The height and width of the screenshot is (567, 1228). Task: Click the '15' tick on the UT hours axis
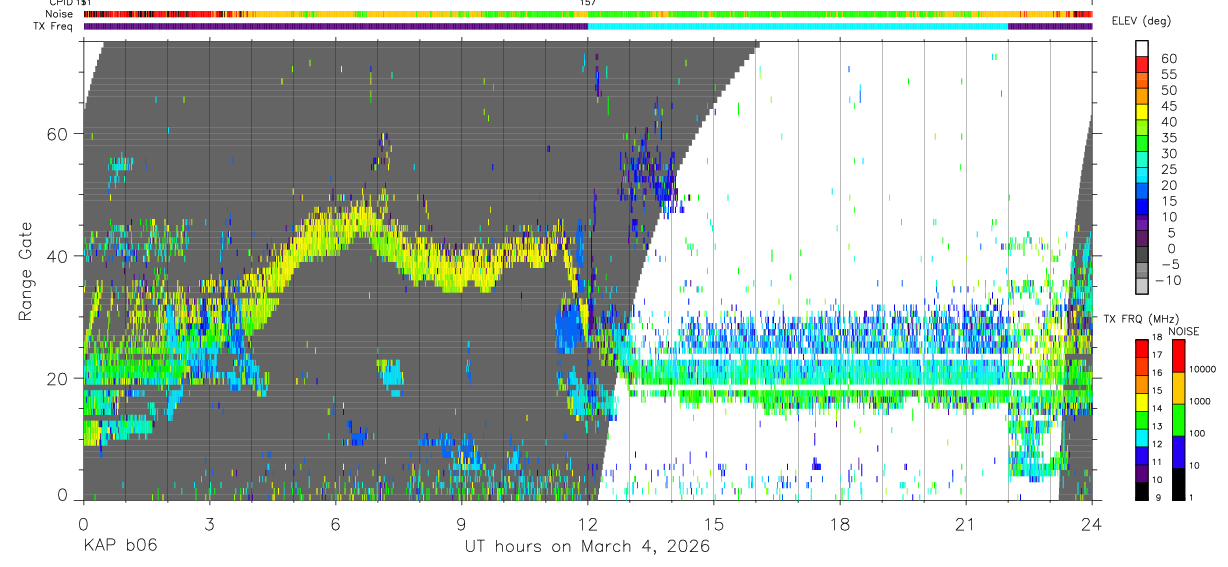pos(714,524)
